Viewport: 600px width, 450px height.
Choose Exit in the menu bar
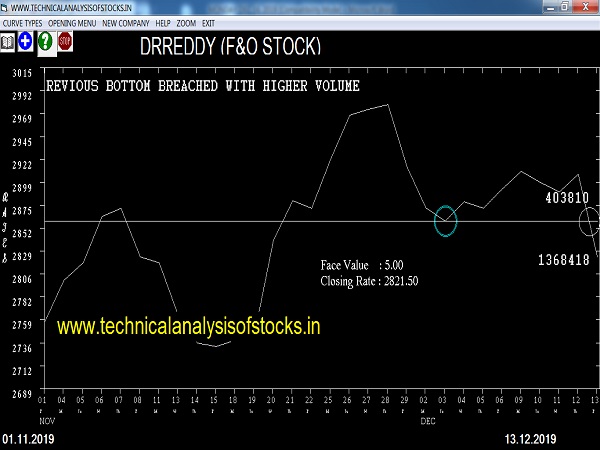pyautogui.click(x=210, y=22)
